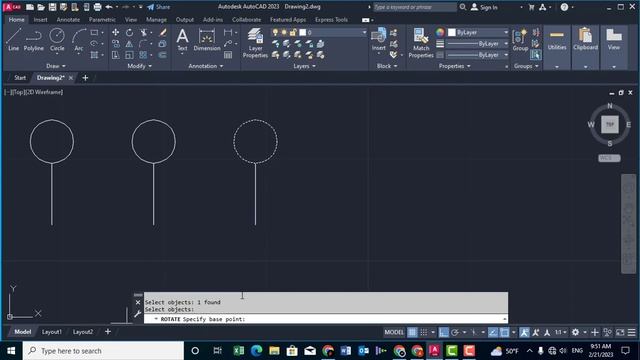This screenshot has width=640, height=360.
Task: Switch to the Start file tab
Action: tap(20, 78)
